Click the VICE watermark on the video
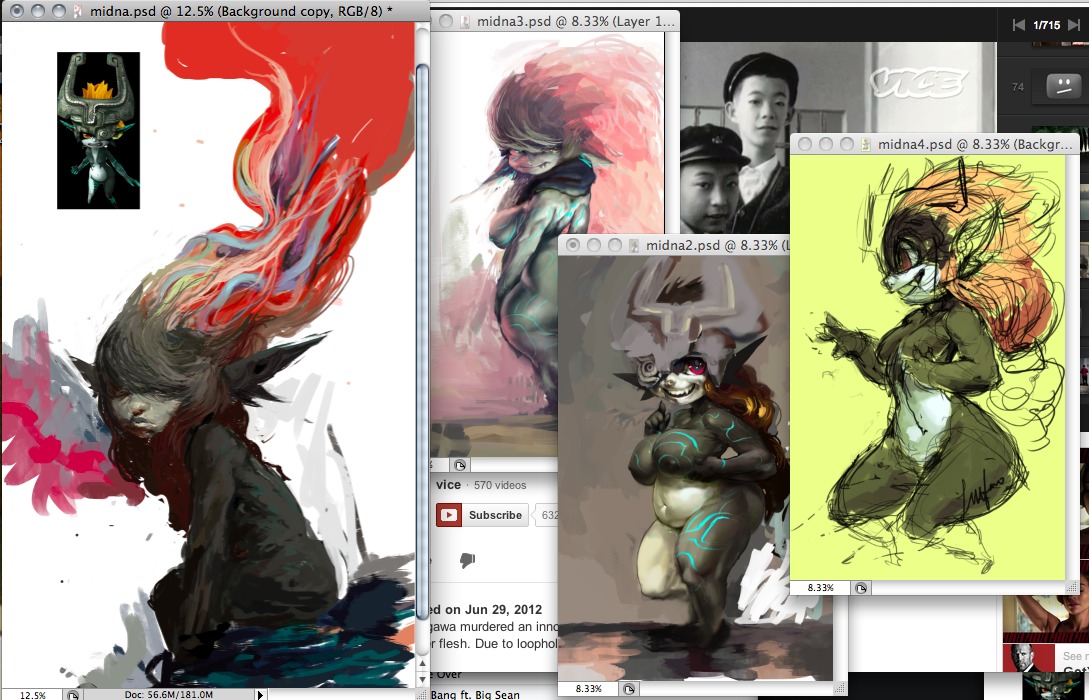The height and width of the screenshot is (700, 1089). (x=918, y=83)
